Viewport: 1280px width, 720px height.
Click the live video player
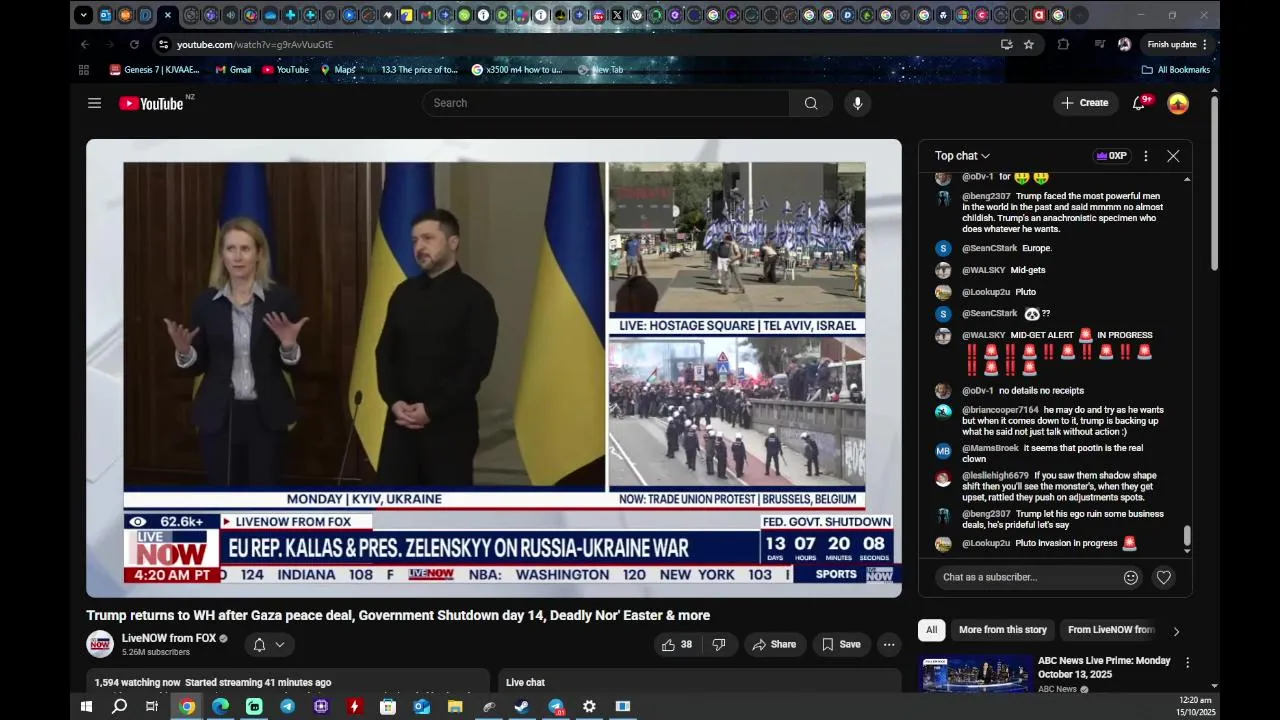pos(494,367)
